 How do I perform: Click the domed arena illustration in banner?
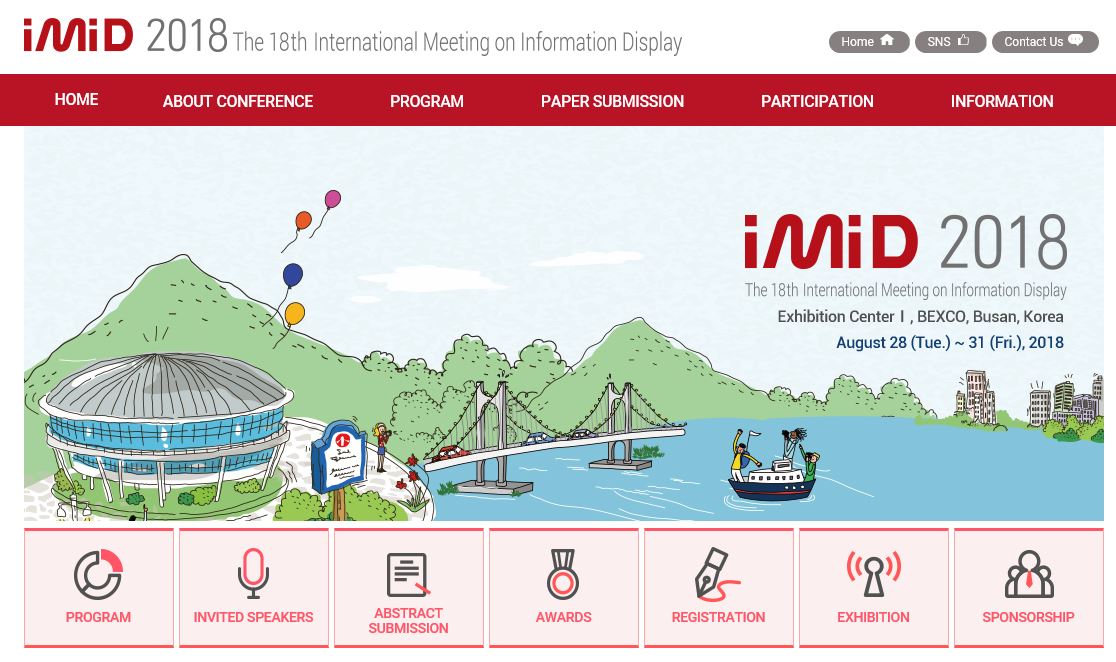coord(165,427)
